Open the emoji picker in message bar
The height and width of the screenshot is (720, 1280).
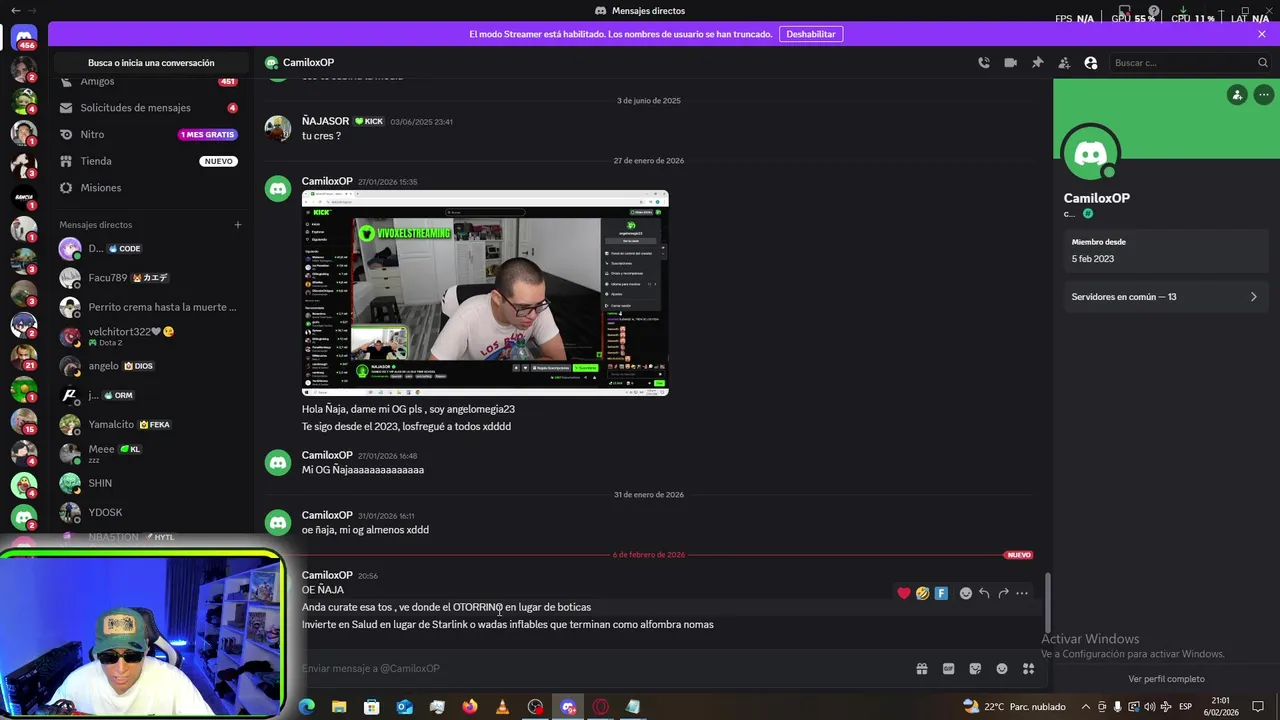1002,669
